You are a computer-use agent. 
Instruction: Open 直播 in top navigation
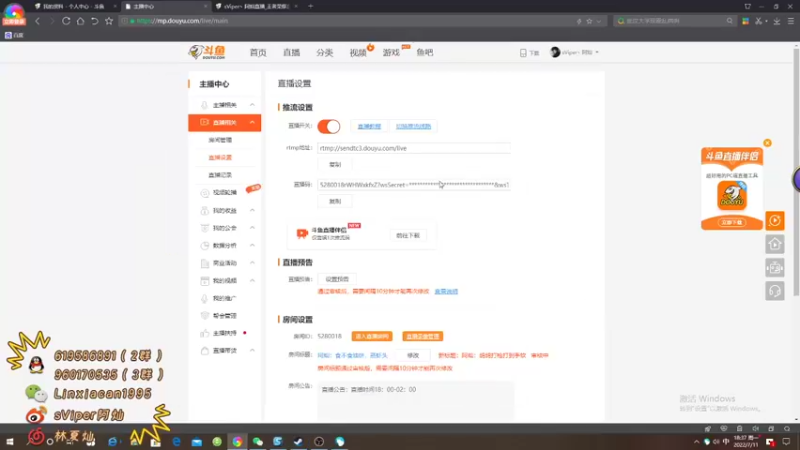(291, 53)
